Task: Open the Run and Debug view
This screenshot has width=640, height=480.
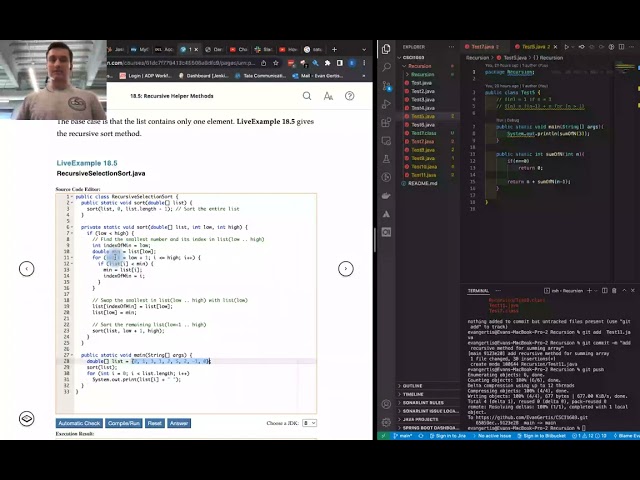Action: (386, 104)
